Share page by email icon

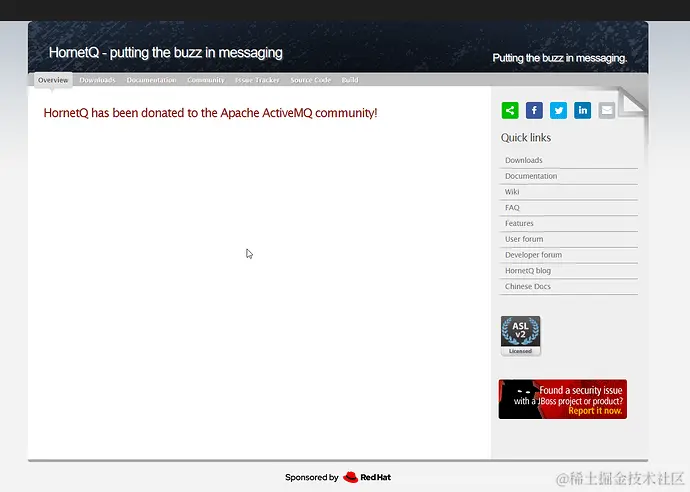tap(607, 110)
